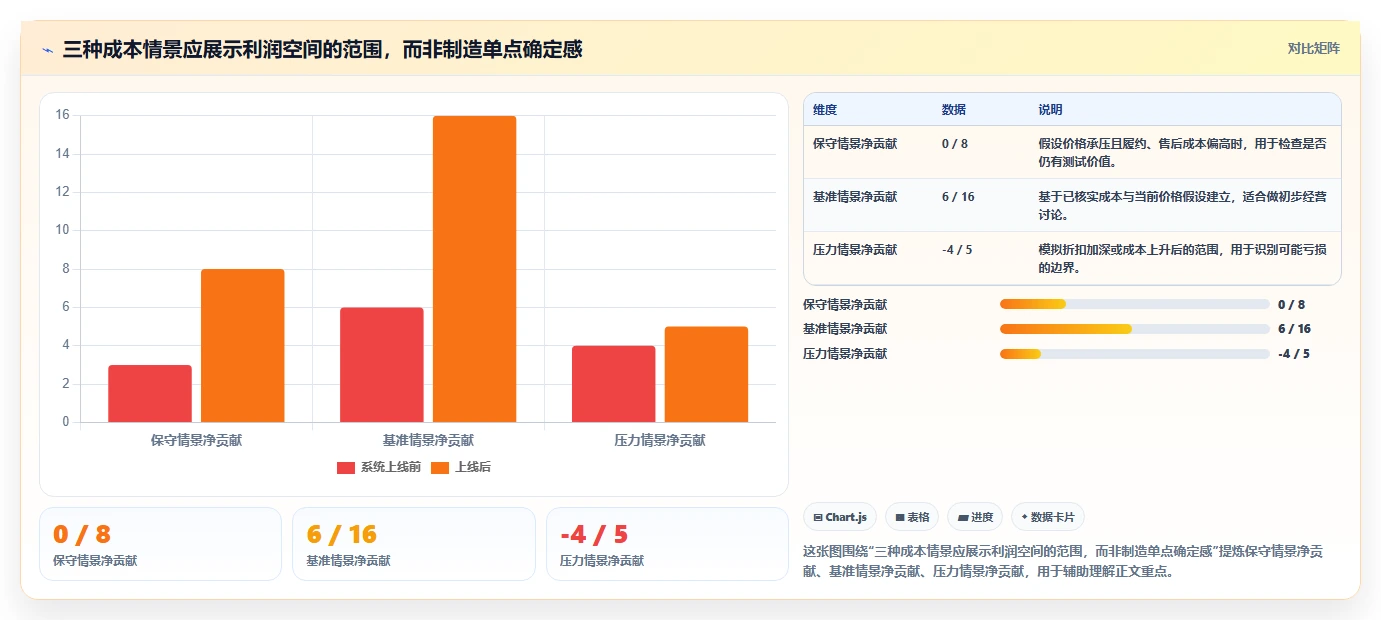
Task: Click the 保守情景净贡献 progress bar
Action: point(1134,304)
